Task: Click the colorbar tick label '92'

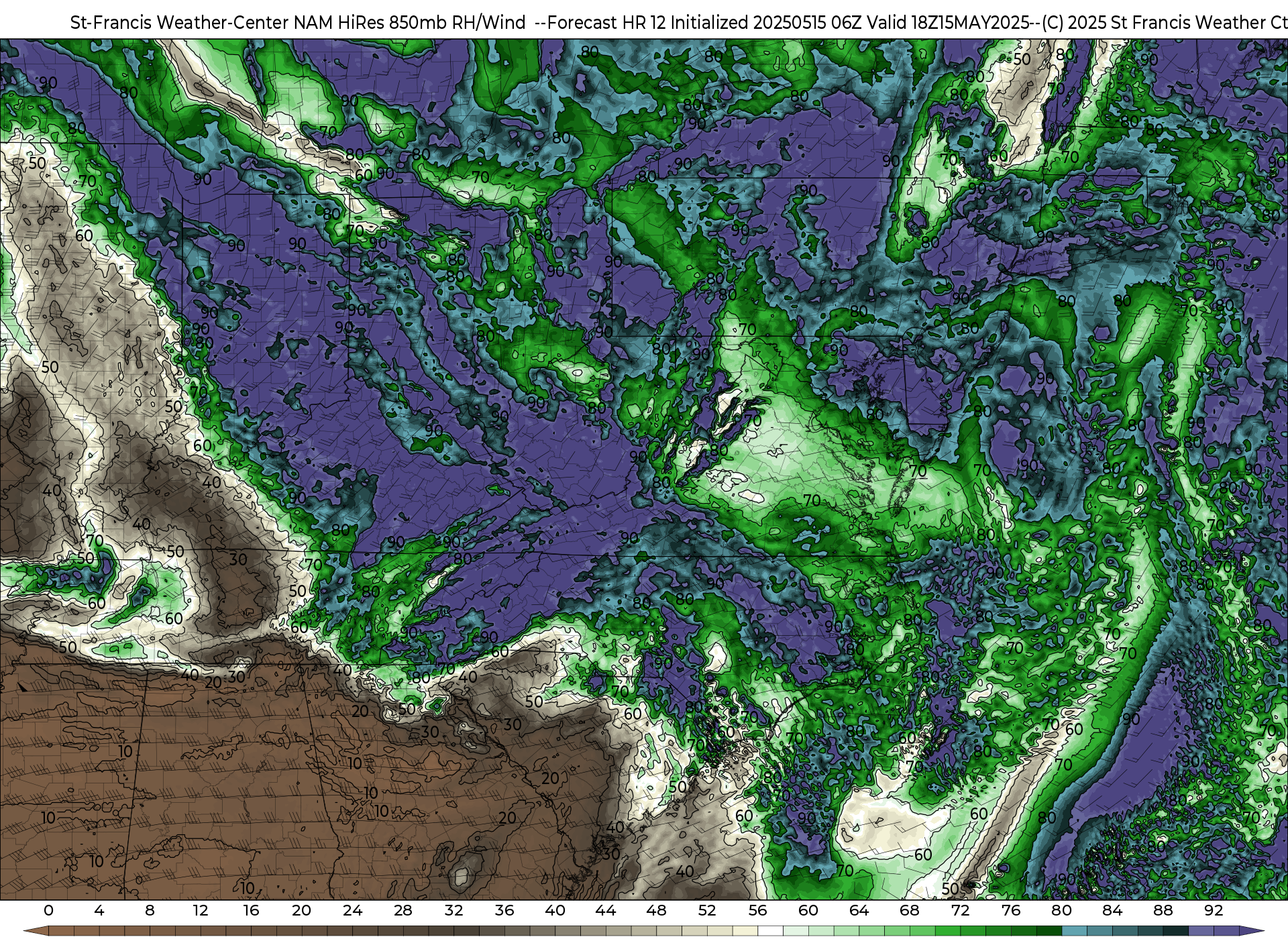Action: [1214, 911]
